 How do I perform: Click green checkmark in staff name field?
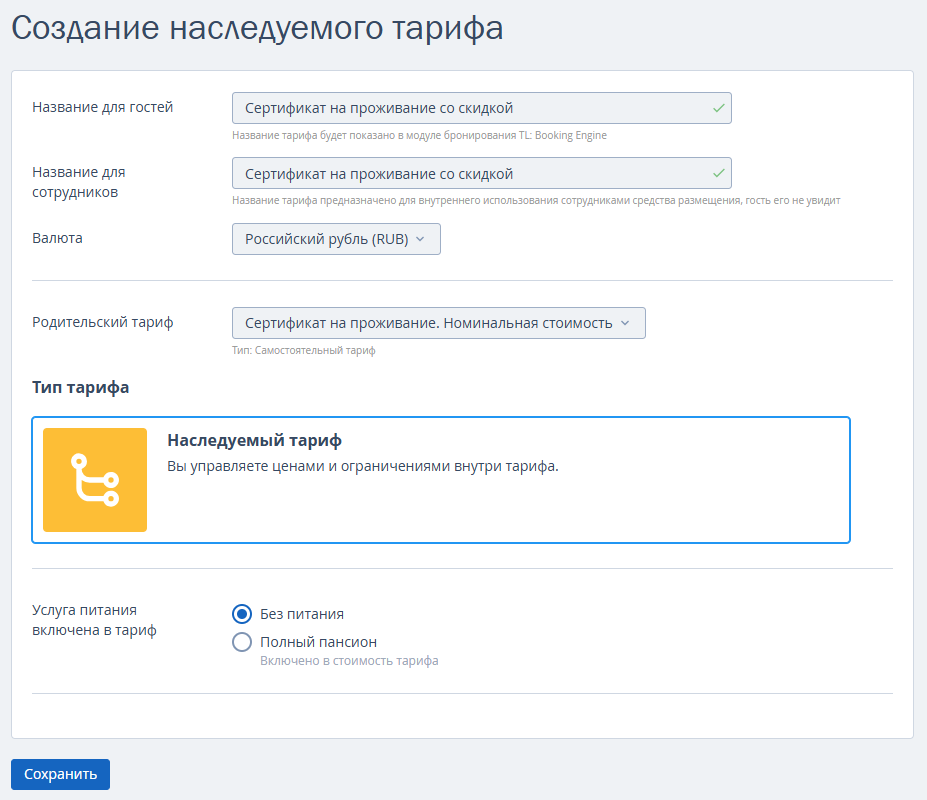718,173
